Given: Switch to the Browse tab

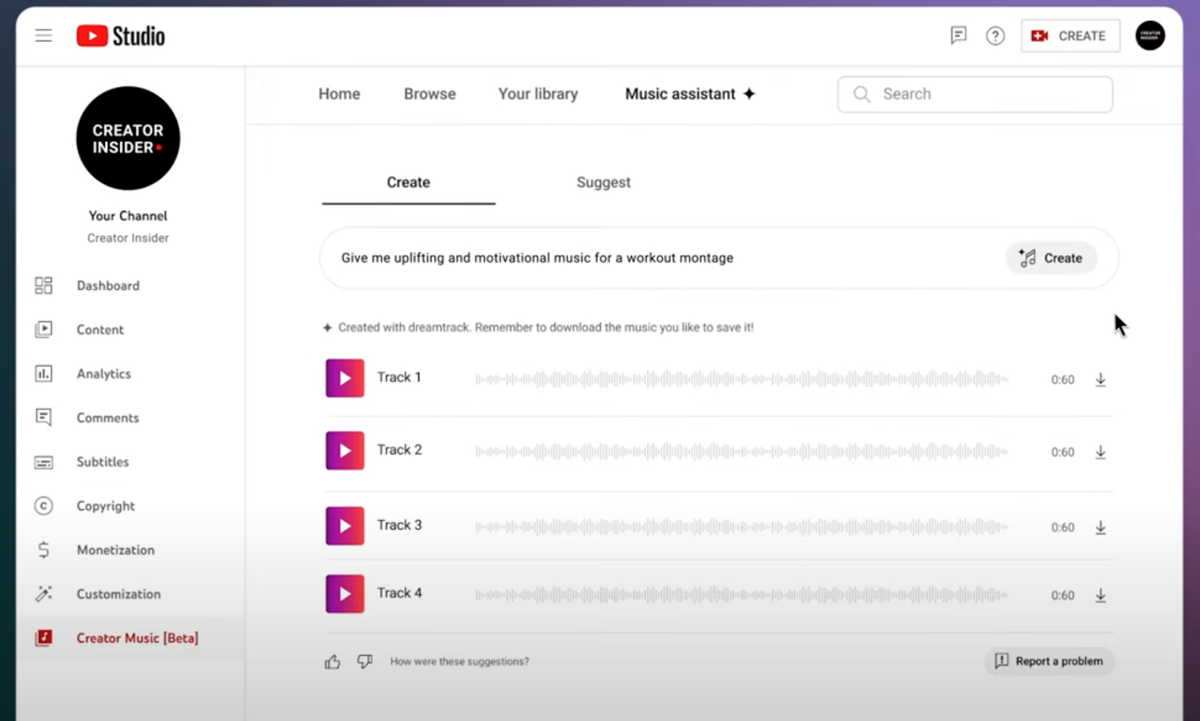Looking at the screenshot, I should [430, 94].
